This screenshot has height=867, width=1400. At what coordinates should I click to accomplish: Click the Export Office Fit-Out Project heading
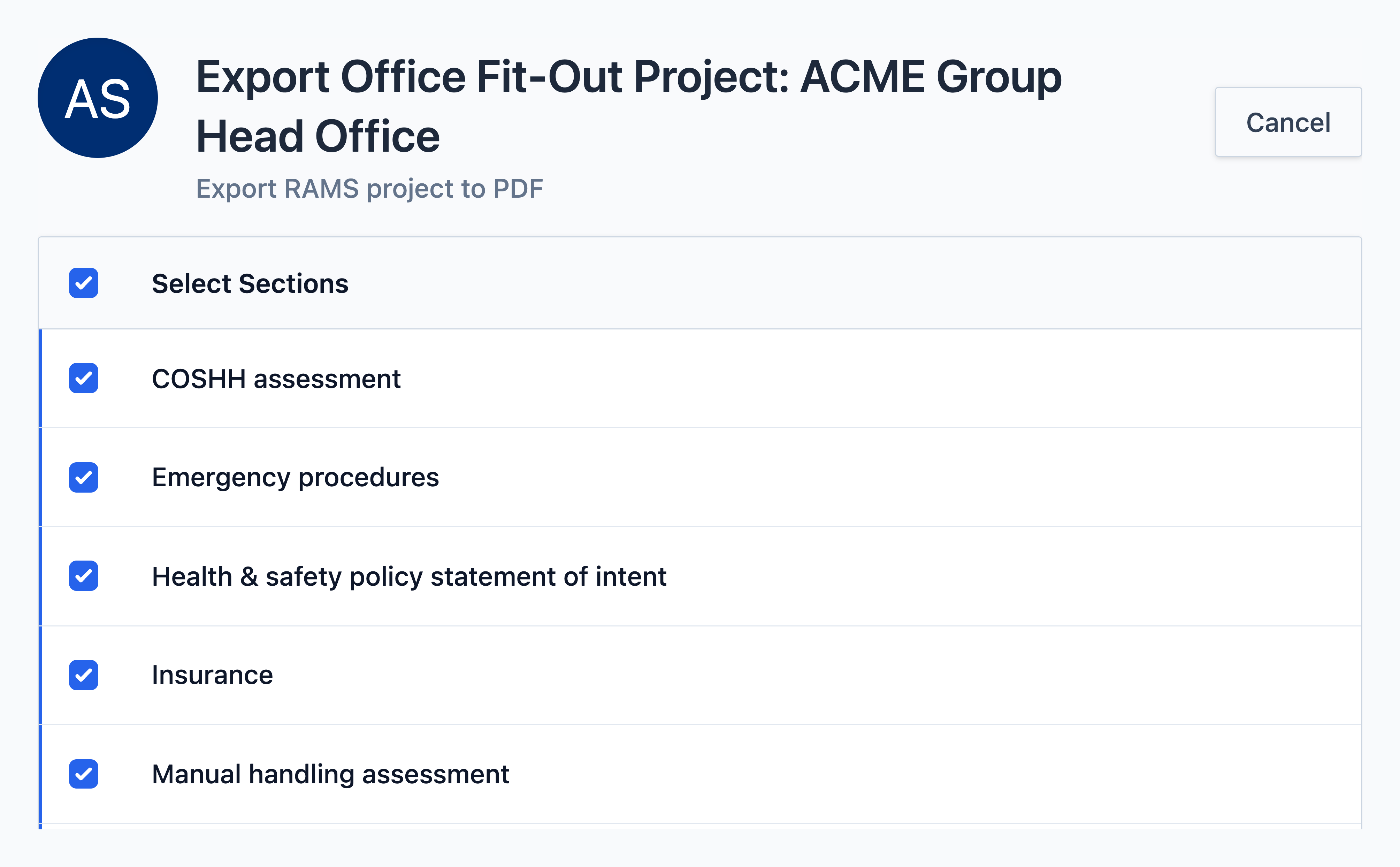coord(628,107)
